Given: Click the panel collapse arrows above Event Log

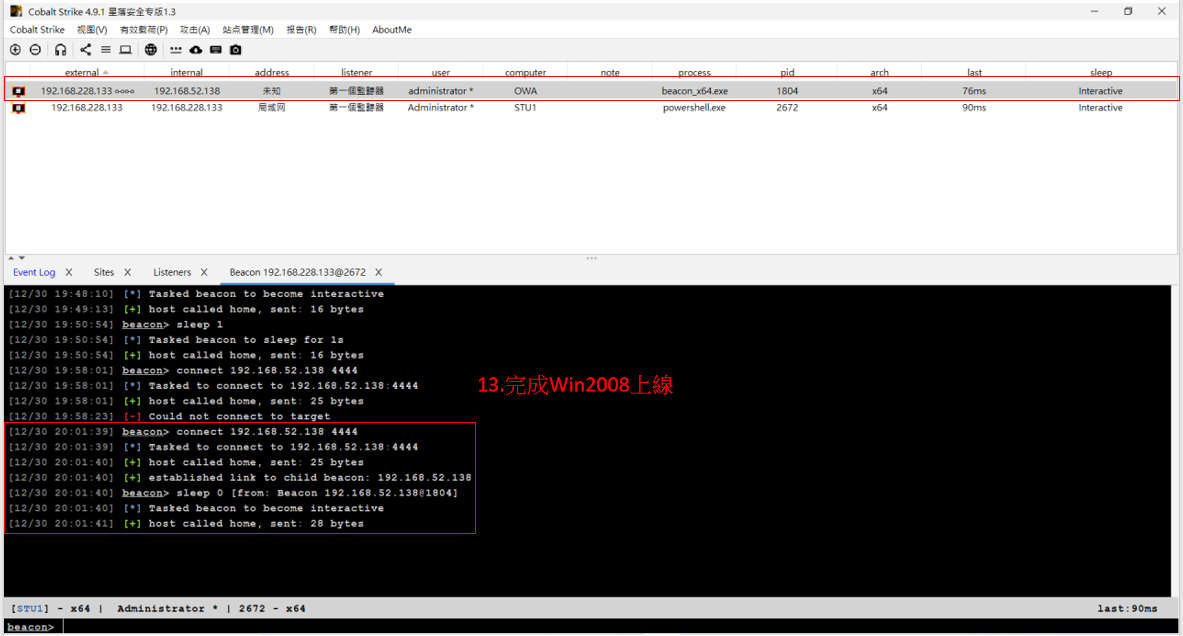Looking at the screenshot, I should [16, 258].
